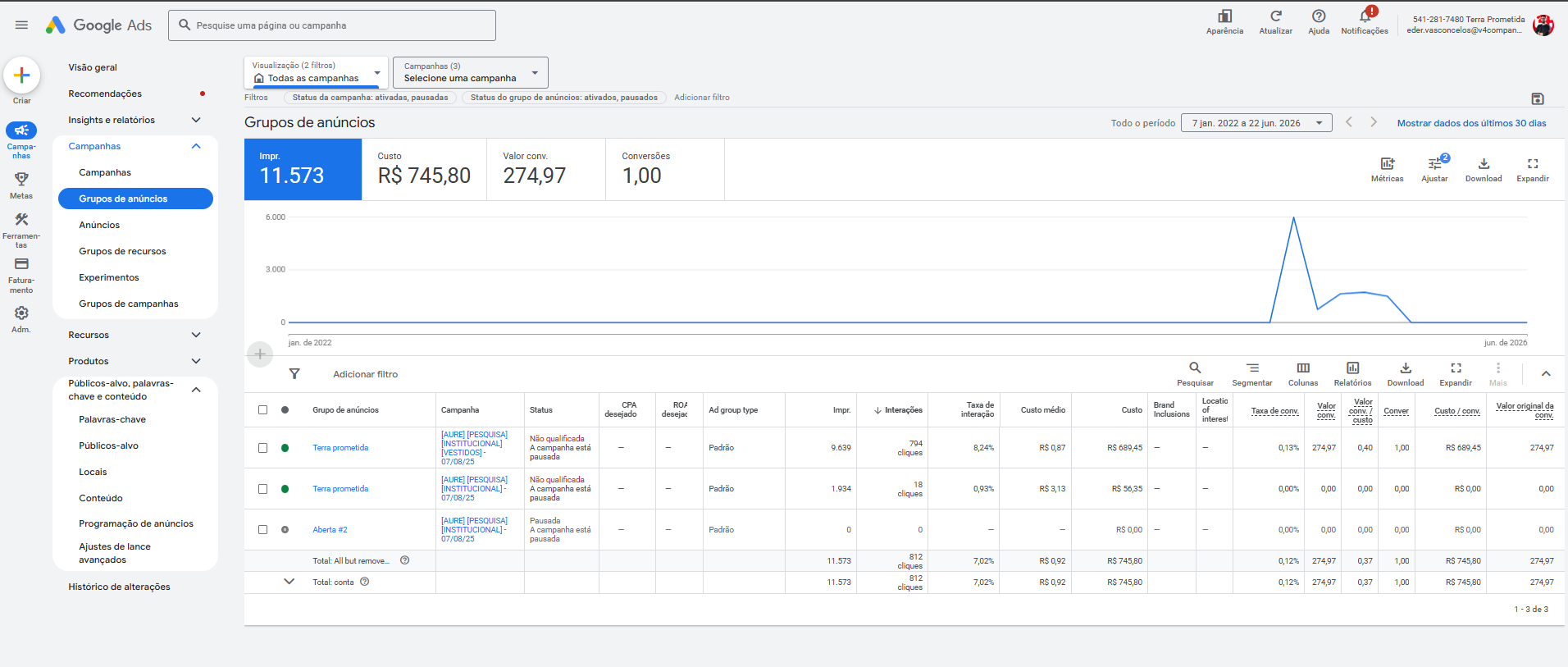The image size is (1568, 667).
Task: Focus the Pesquise uma página ou campanha field
Action: 332,25
